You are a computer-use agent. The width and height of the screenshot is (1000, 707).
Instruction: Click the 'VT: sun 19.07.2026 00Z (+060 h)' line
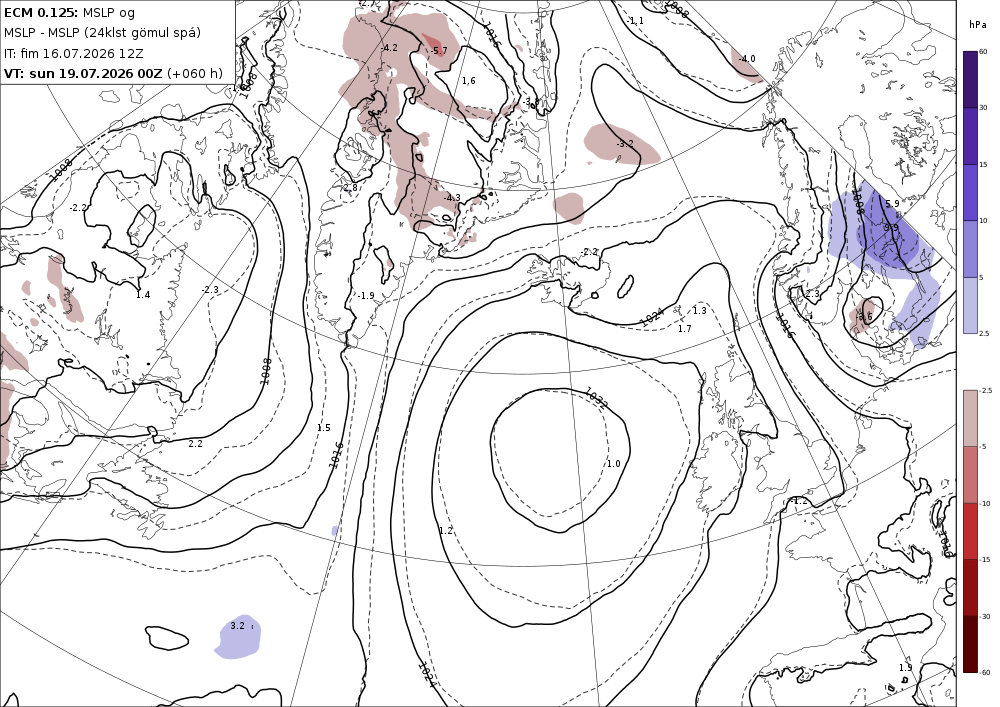(x=114, y=73)
